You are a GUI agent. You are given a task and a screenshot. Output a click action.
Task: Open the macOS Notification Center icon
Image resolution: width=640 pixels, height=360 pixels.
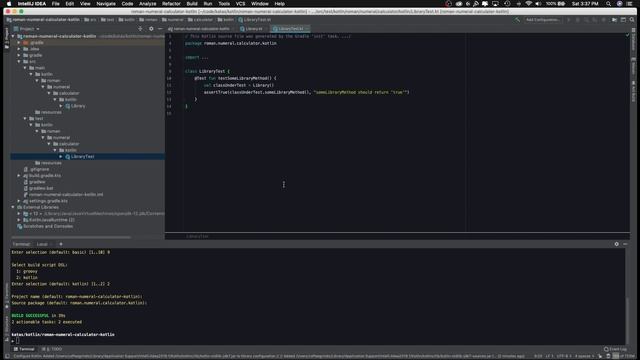coord(630,4)
